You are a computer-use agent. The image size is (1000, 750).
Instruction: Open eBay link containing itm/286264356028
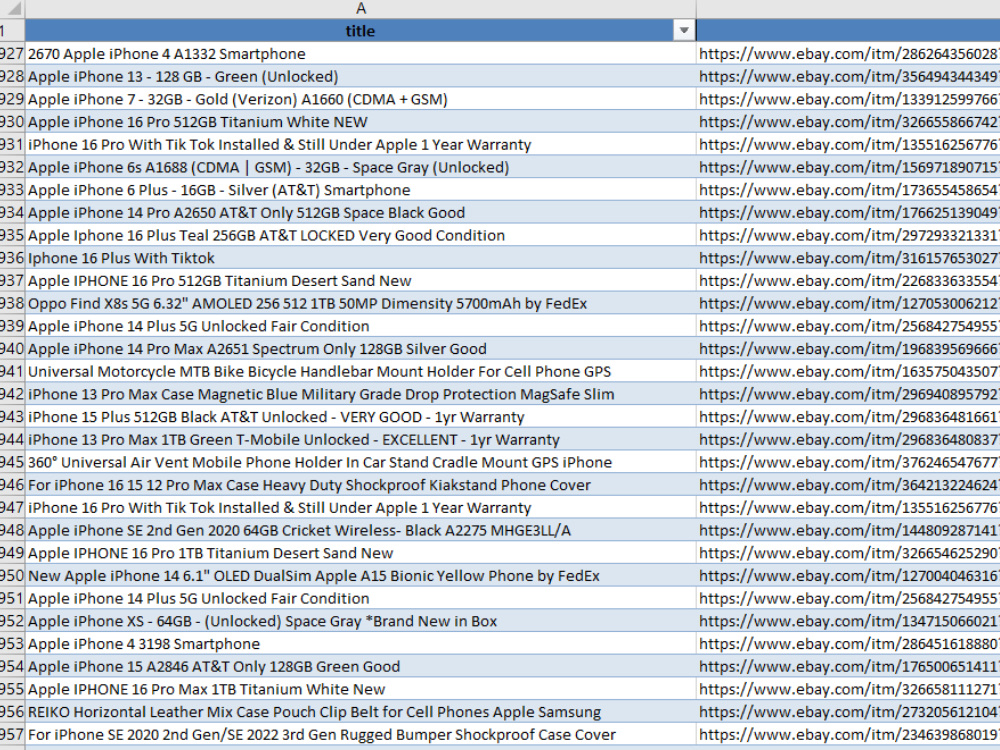click(848, 54)
